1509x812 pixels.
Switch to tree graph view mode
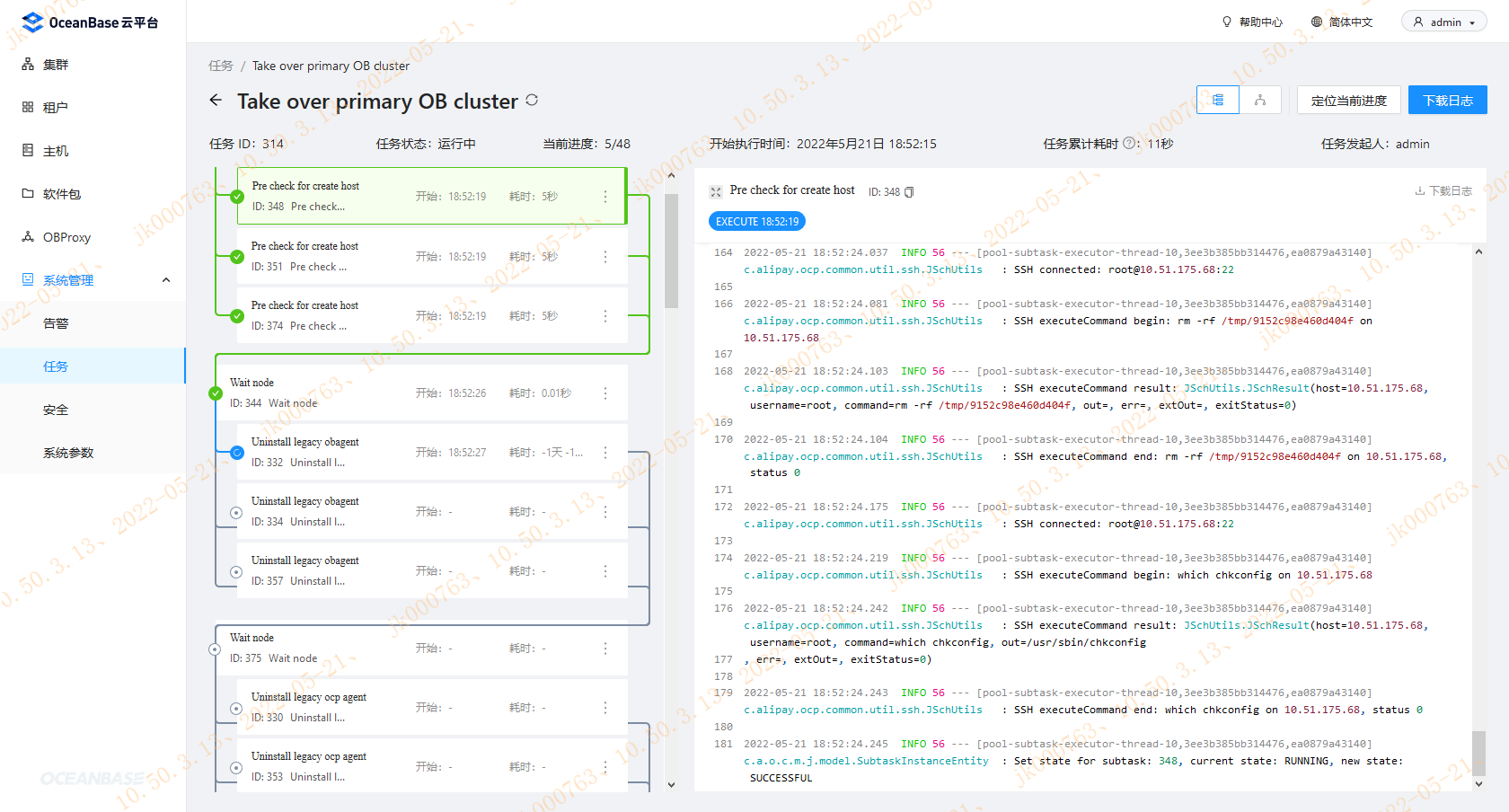pos(1260,100)
